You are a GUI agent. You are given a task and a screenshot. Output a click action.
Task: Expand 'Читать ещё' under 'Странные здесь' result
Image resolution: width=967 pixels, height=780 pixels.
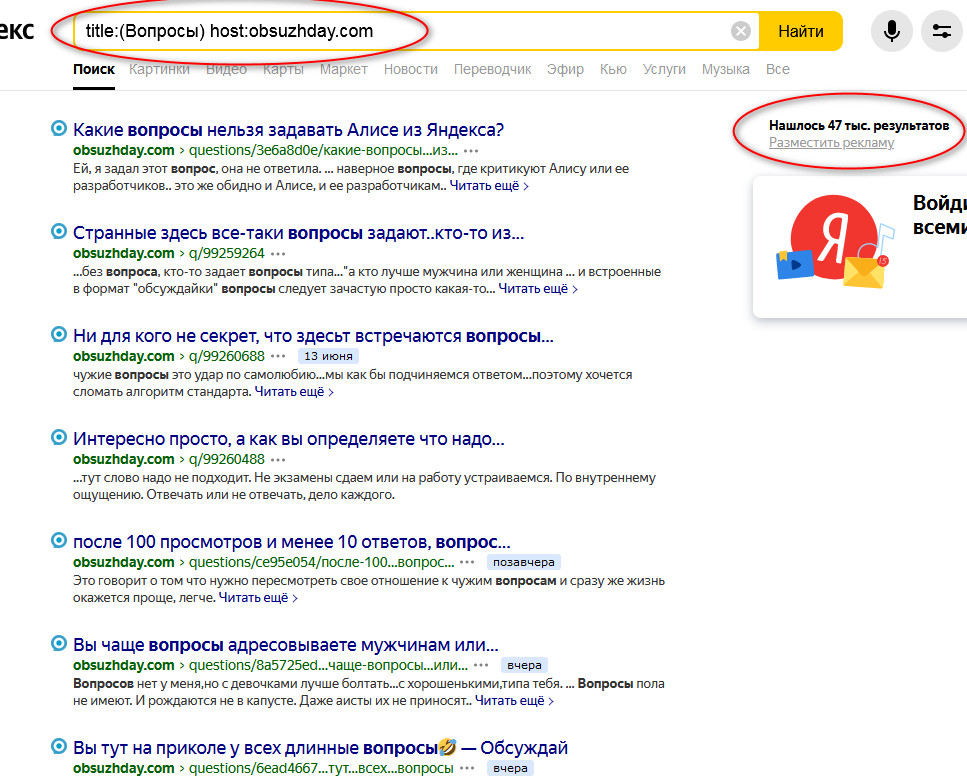coord(538,289)
